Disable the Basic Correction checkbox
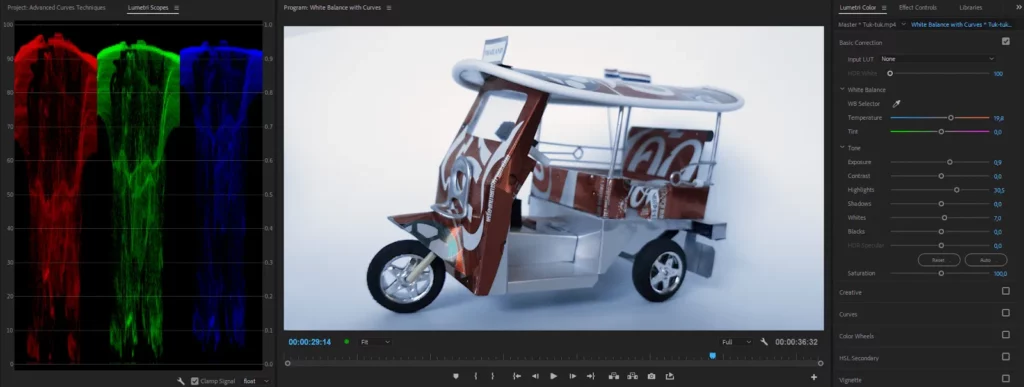 pyautogui.click(x=1006, y=41)
